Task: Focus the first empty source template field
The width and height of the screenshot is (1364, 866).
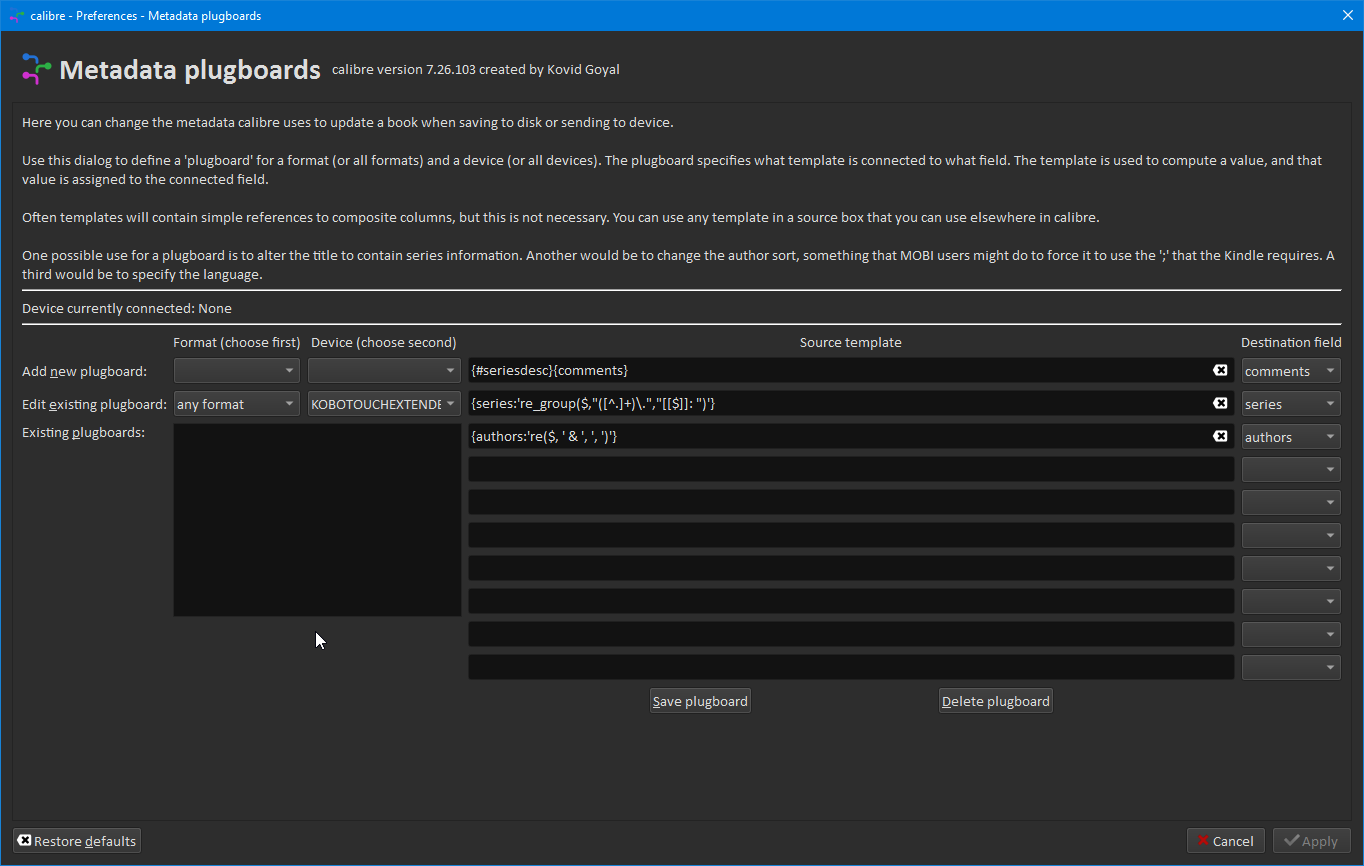Action: (851, 470)
